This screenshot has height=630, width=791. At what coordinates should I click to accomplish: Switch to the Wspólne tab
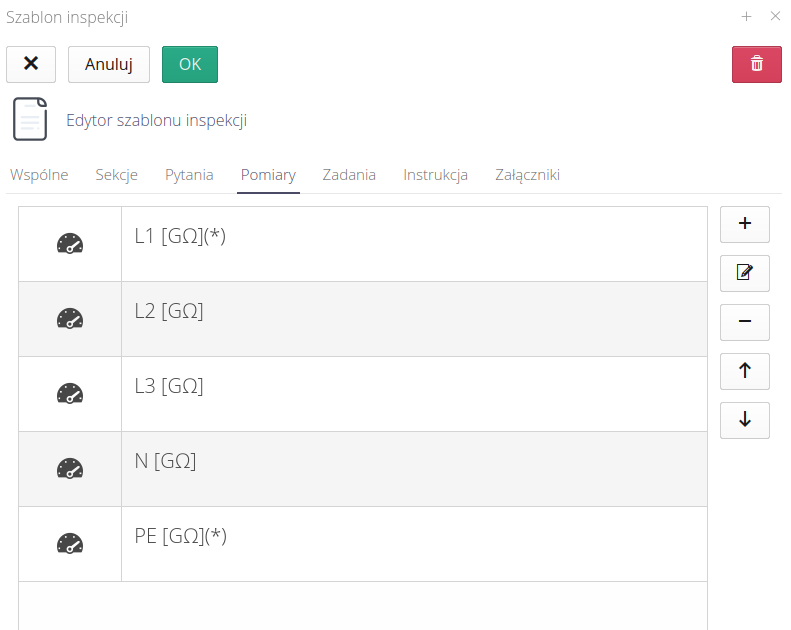39,175
